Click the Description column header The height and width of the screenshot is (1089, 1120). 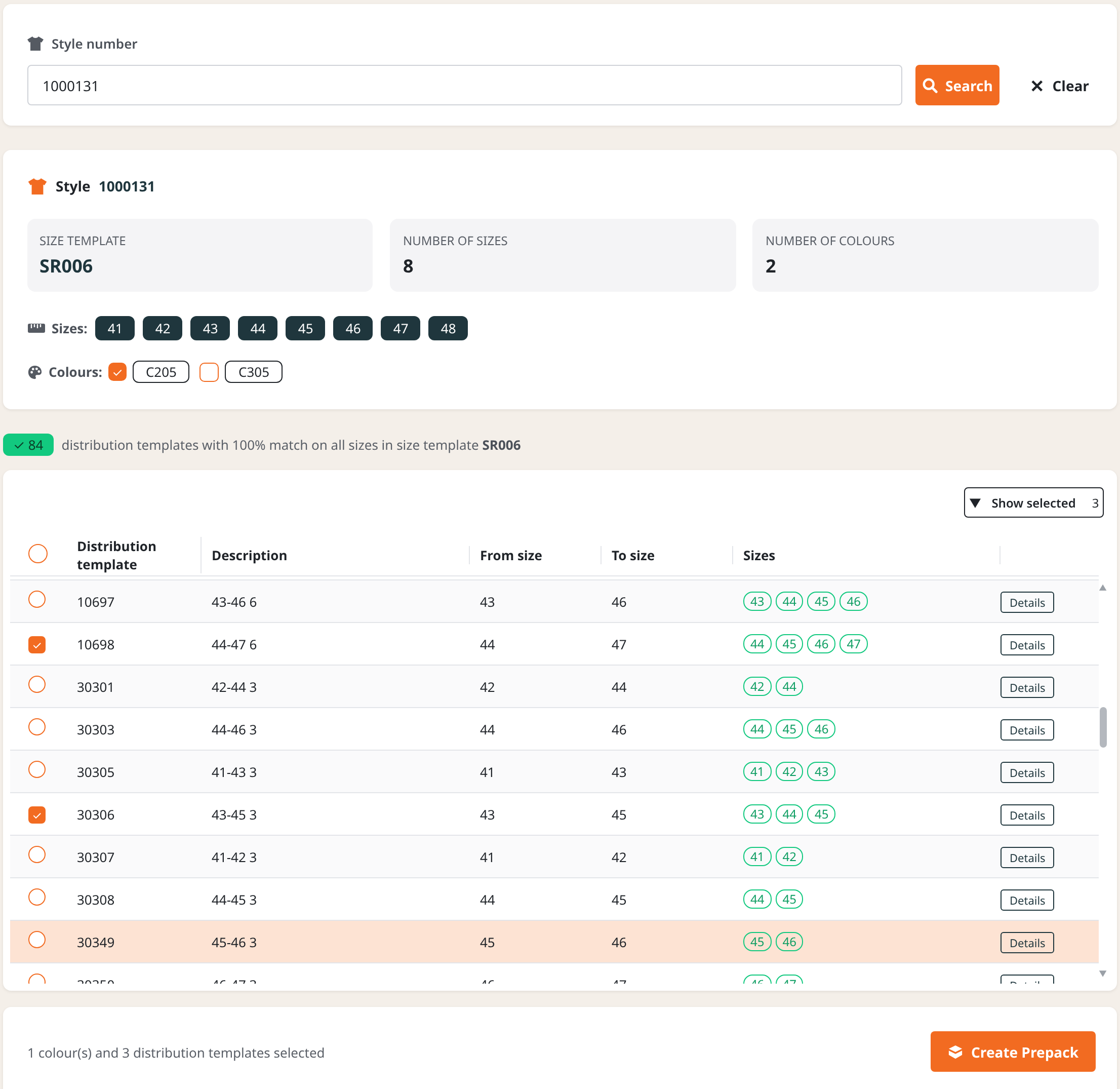click(x=249, y=555)
